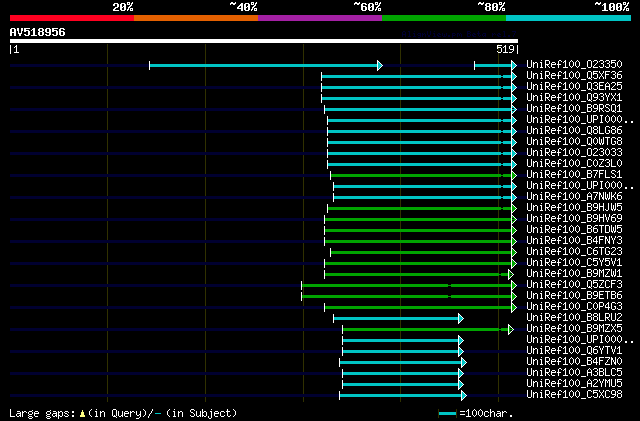The height and width of the screenshot is (421, 640).
Task: Click the AV518956 query name
Action: tap(38, 32)
